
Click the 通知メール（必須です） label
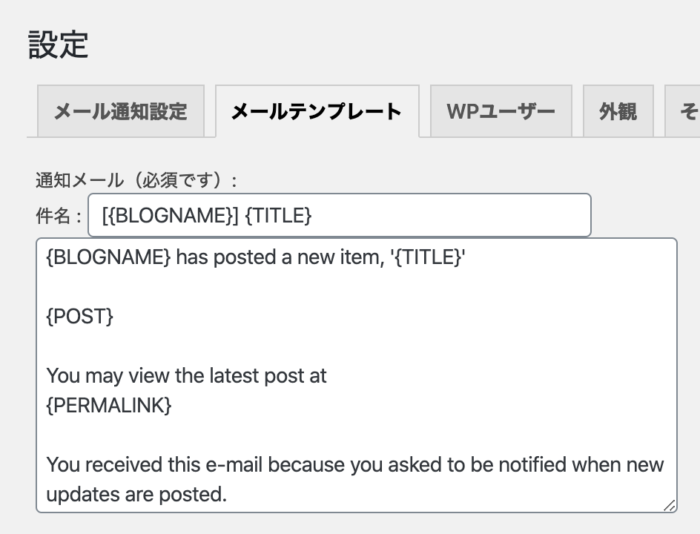[136, 181]
